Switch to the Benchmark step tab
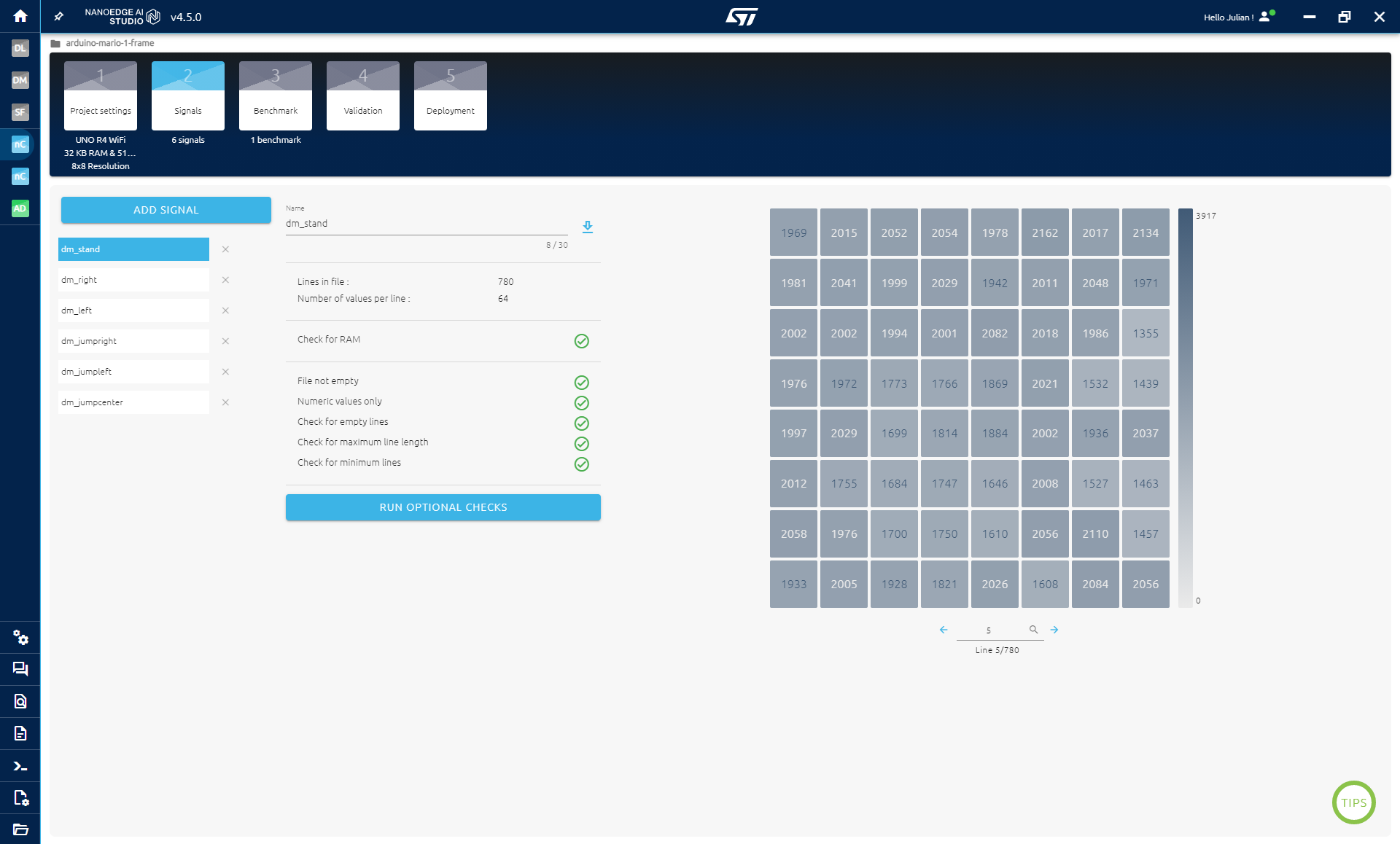The height and width of the screenshot is (844, 1400). click(x=276, y=96)
